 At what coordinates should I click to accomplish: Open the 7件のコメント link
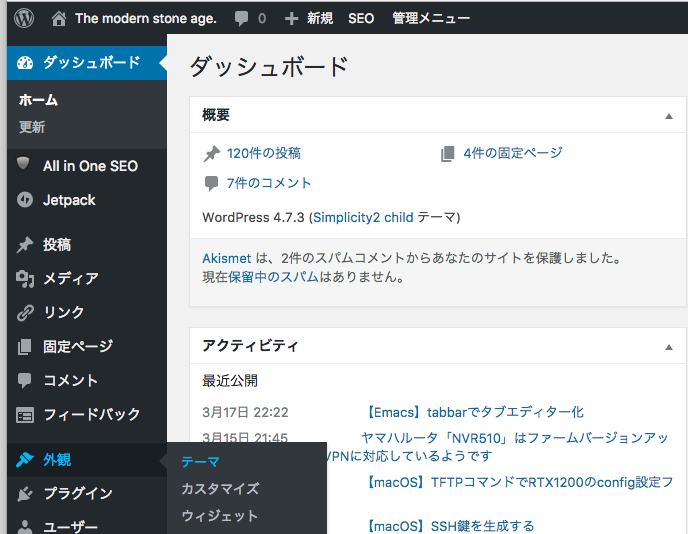[269, 183]
